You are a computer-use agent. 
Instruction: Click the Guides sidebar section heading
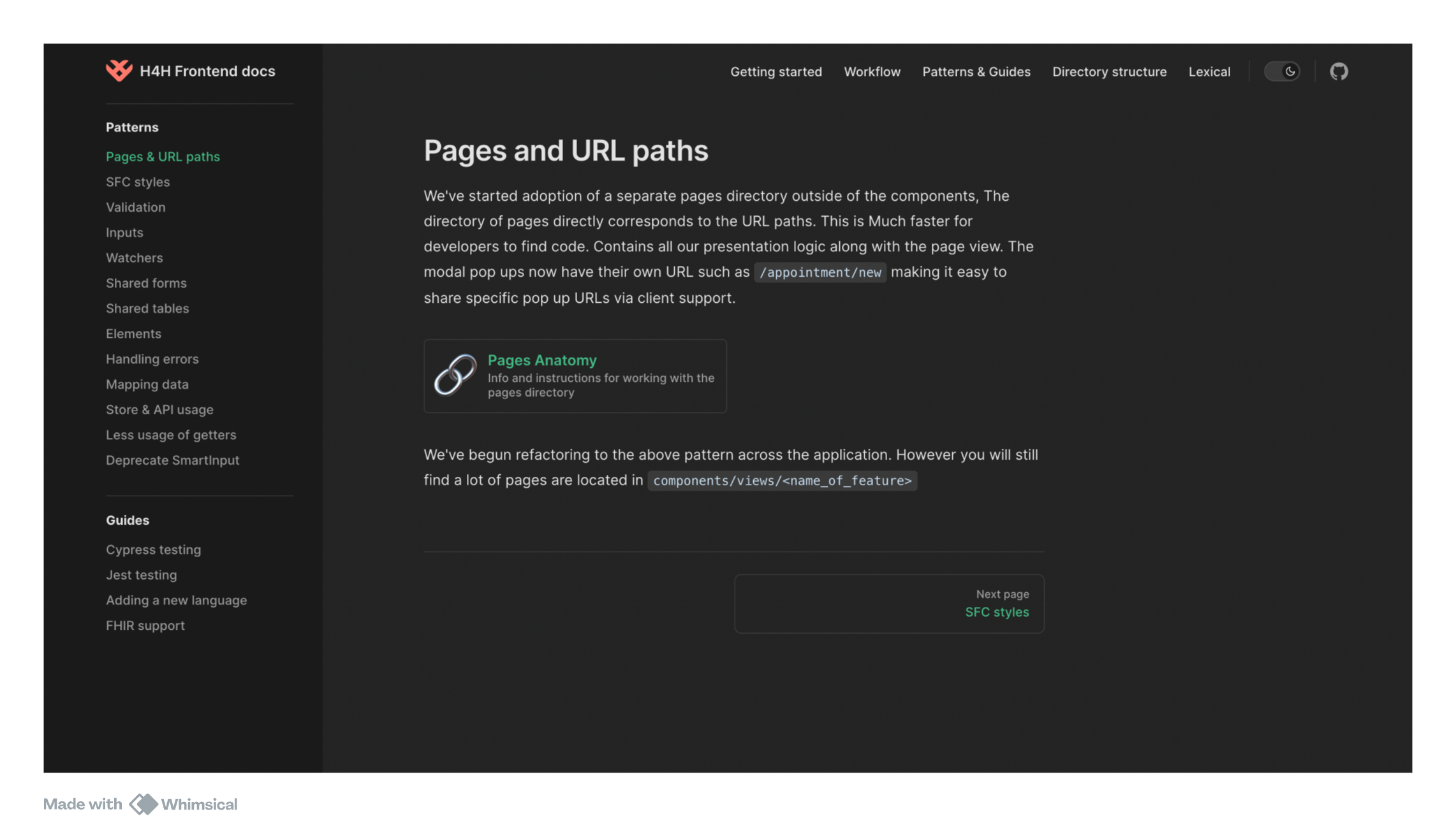point(128,521)
